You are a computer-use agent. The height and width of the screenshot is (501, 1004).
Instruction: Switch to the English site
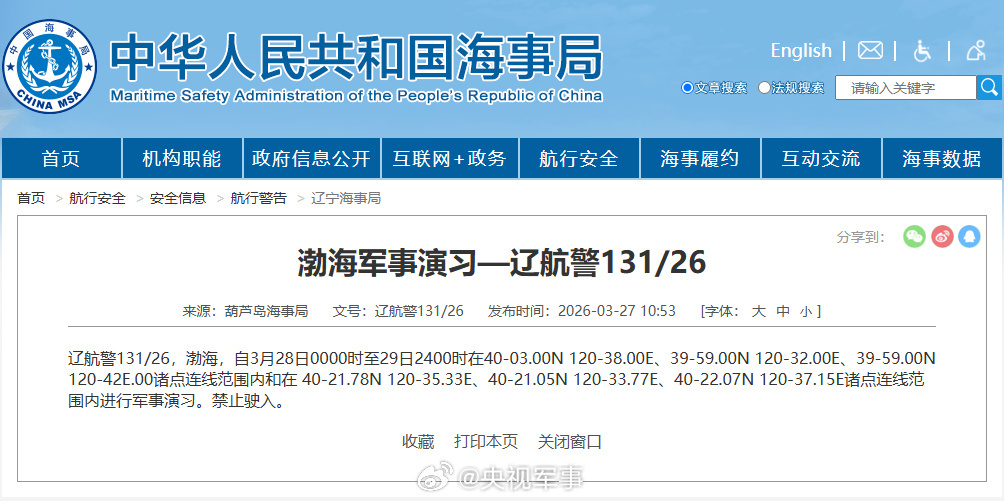(801, 51)
